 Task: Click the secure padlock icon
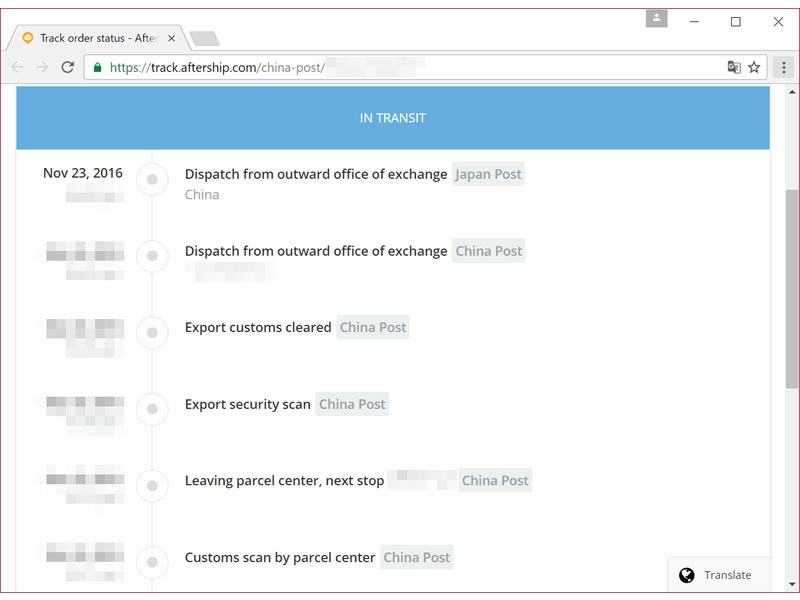[x=97, y=68]
